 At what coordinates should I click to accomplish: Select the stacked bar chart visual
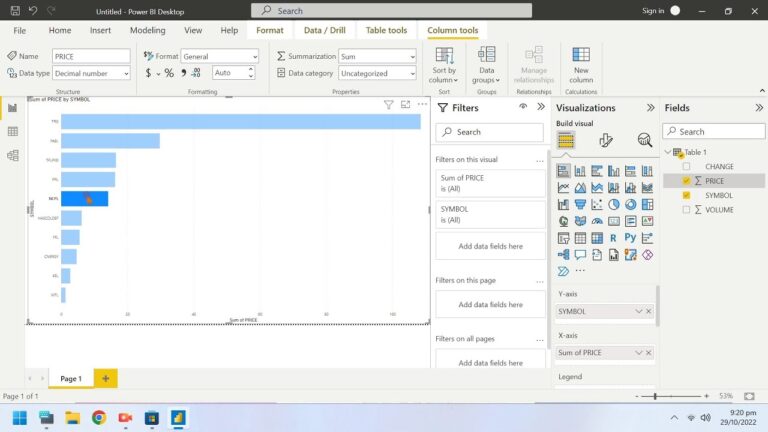[563, 170]
